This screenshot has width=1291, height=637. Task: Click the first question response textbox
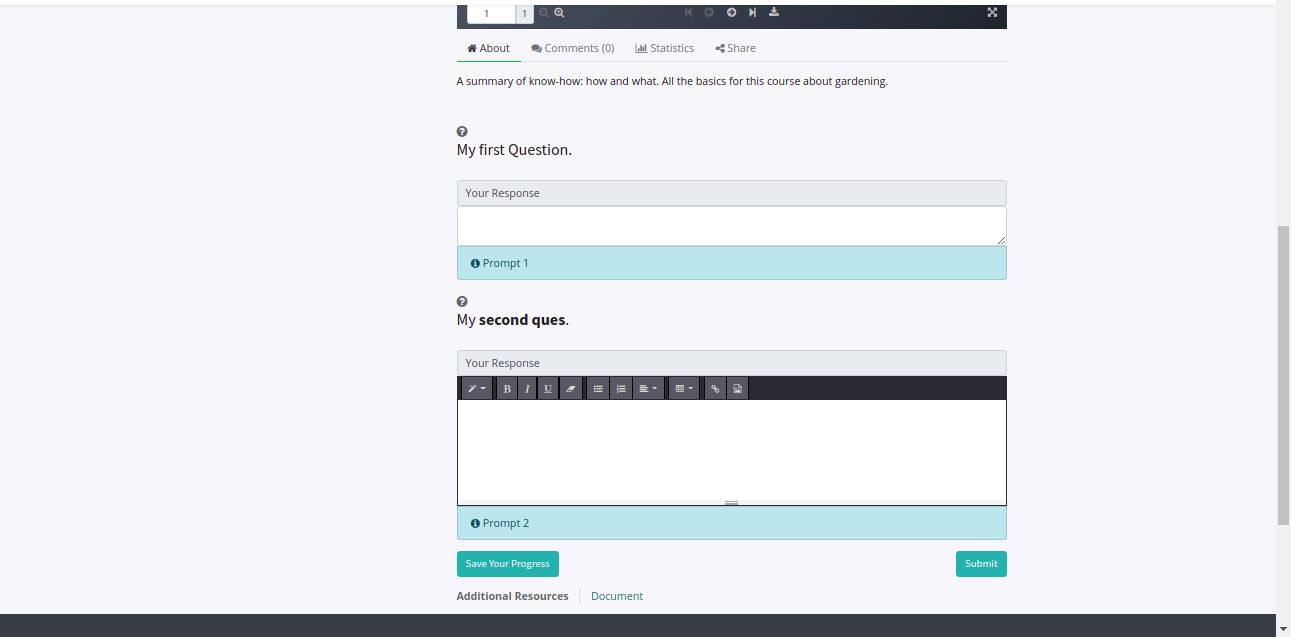(731, 226)
